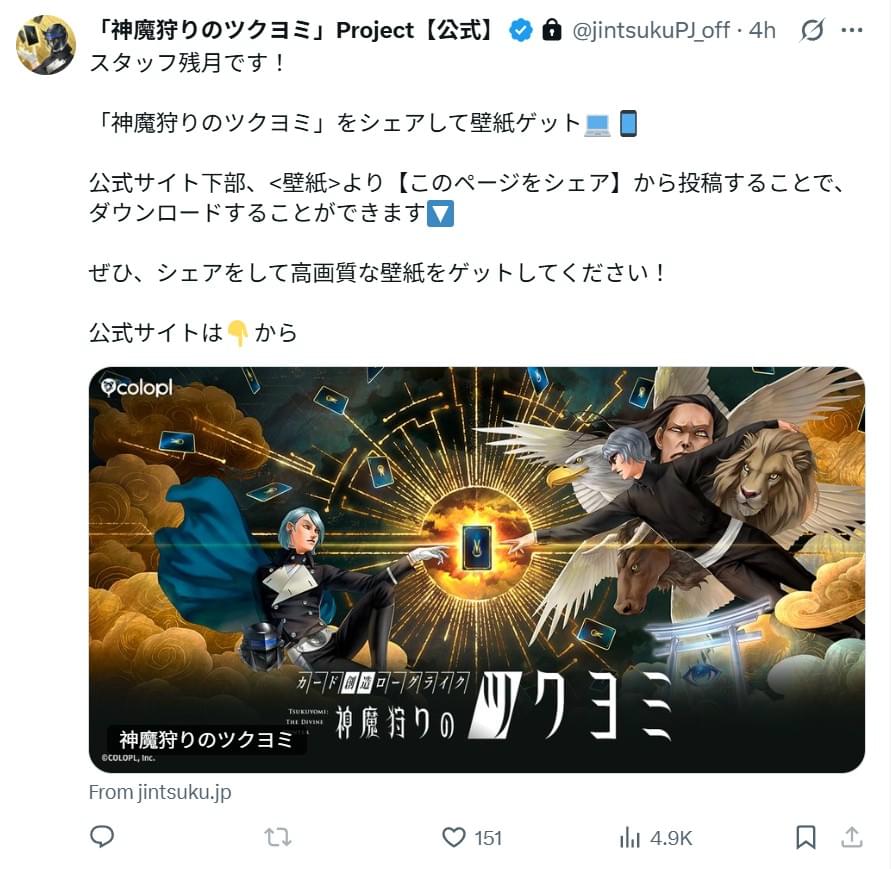
Task: Repost this tweet with the retweet icon
Action: (x=278, y=838)
